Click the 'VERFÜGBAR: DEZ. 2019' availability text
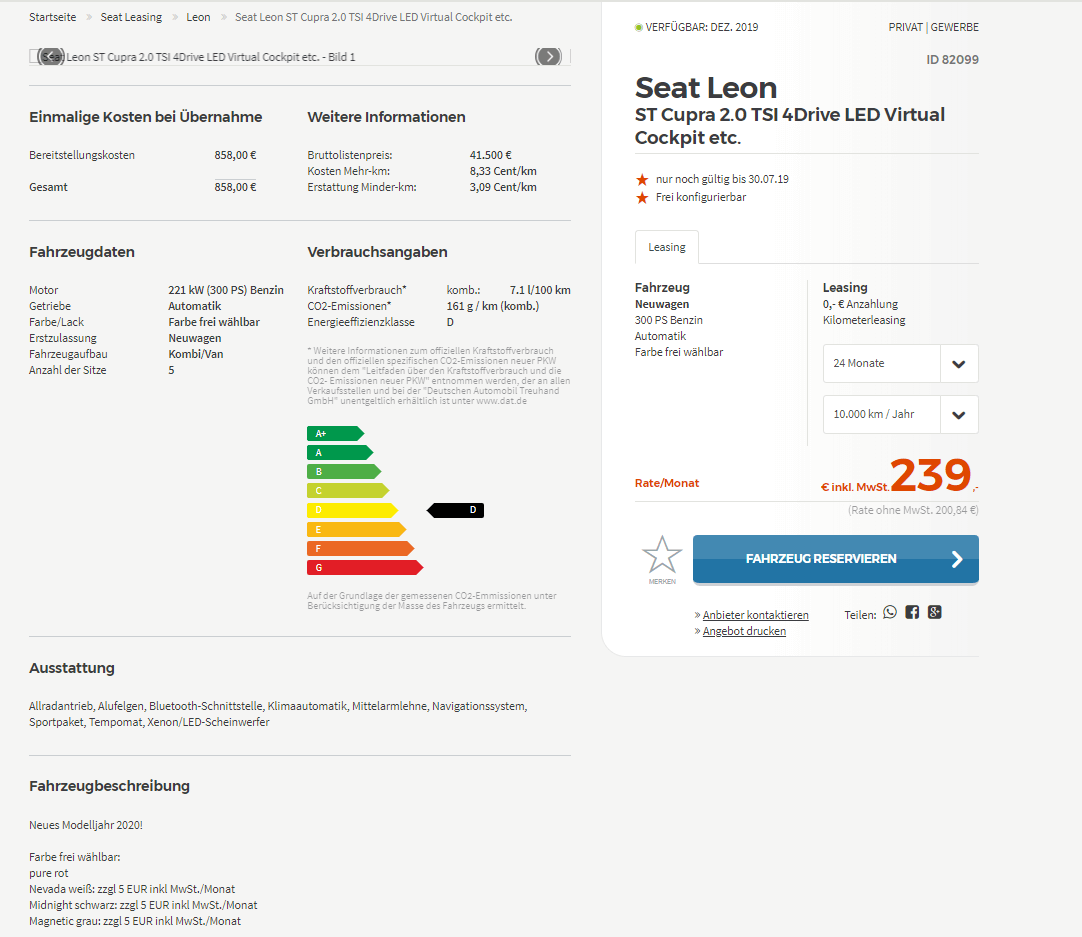Image resolution: width=1082 pixels, height=937 pixels. 702,27
